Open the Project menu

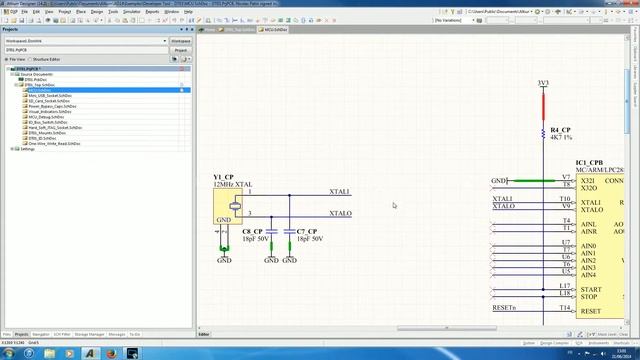click(64, 12)
